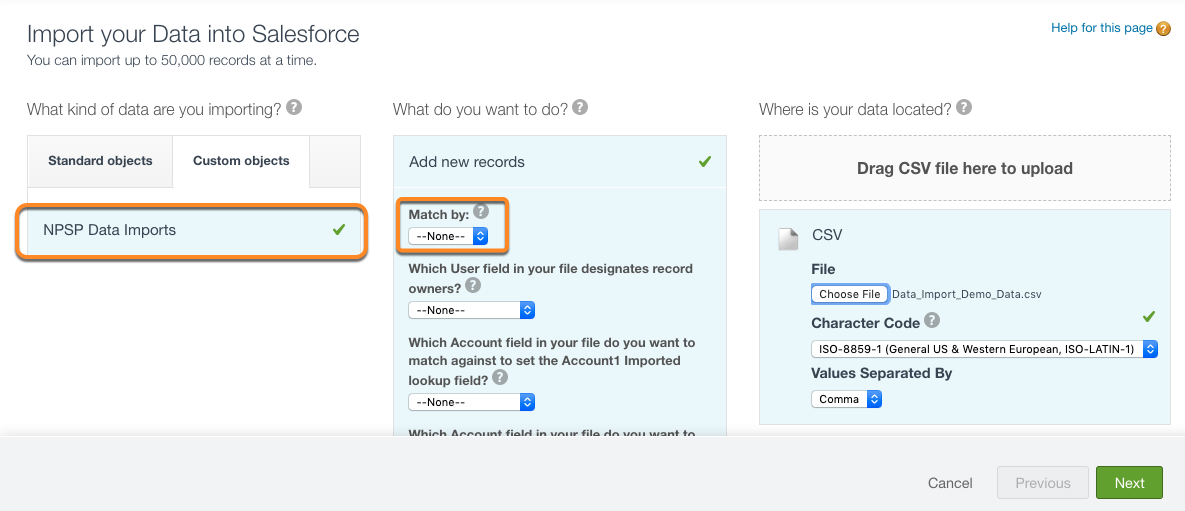Open the Account1 Imported lookup field dropdown
1185x511 pixels.
coord(472,402)
